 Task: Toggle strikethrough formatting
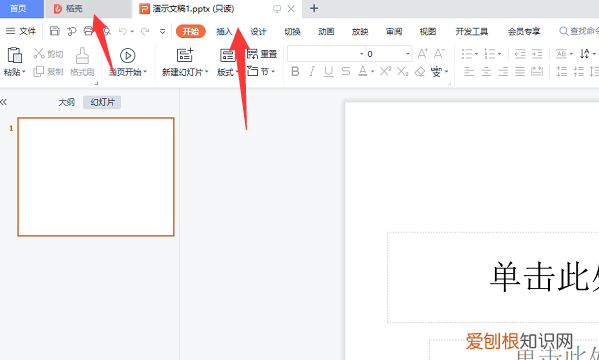click(346, 71)
